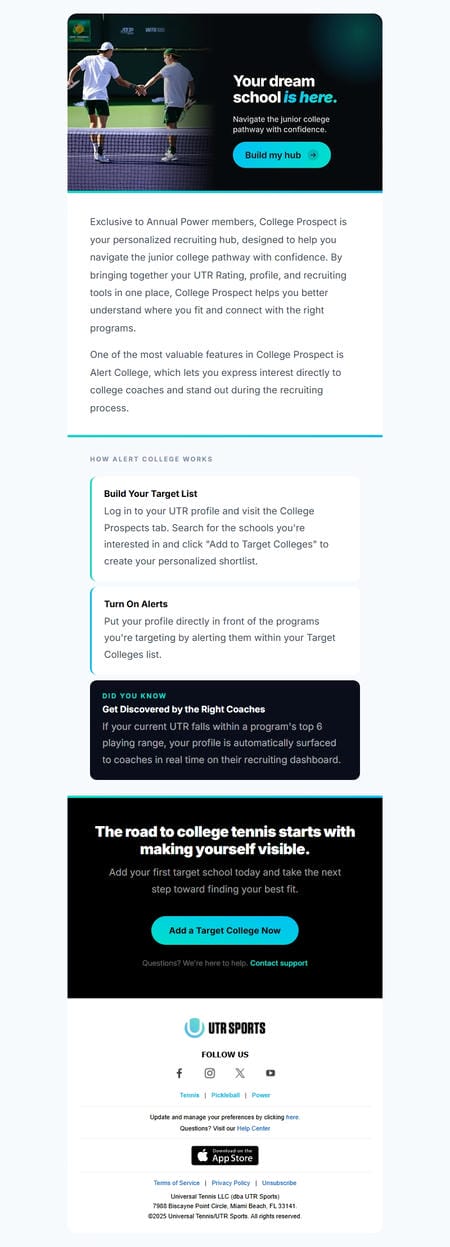Image resolution: width=450 pixels, height=1247 pixels.
Task: Click the Download on the App Store badge
Action: [x=225, y=1155]
